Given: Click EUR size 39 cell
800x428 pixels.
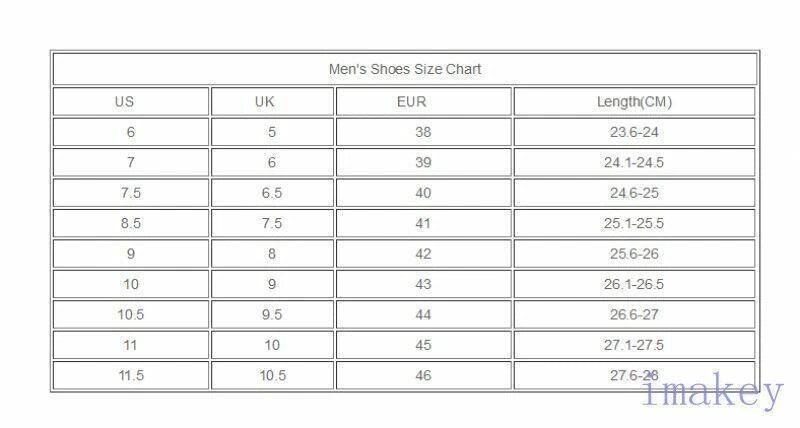Looking at the screenshot, I should click(x=423, y=162).
